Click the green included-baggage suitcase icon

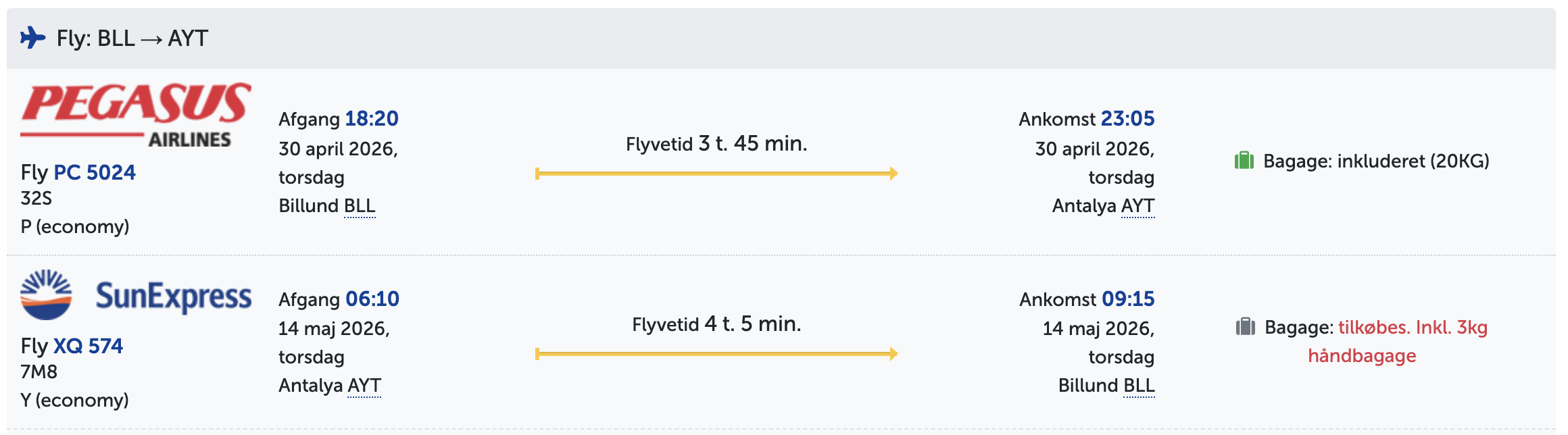(x=1244, y=161)
